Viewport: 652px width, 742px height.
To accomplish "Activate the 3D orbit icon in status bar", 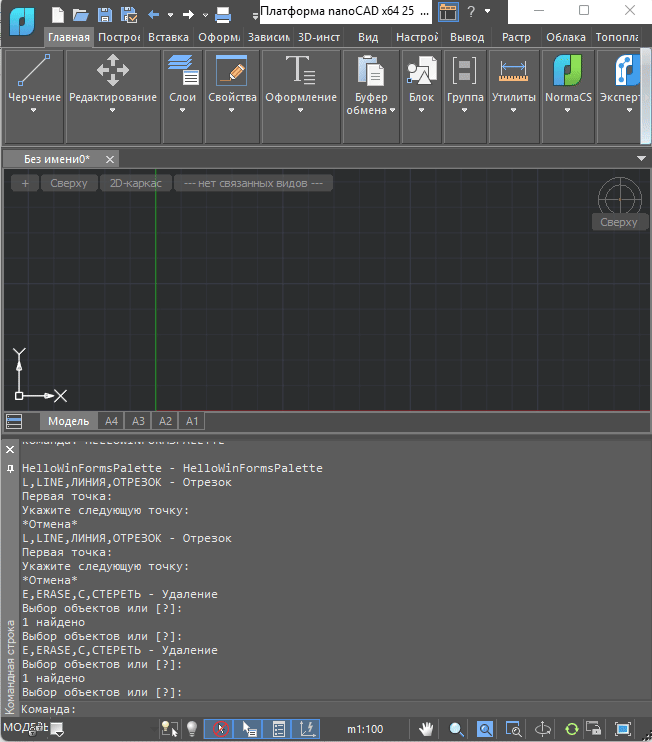I will [x=543, y=729].
